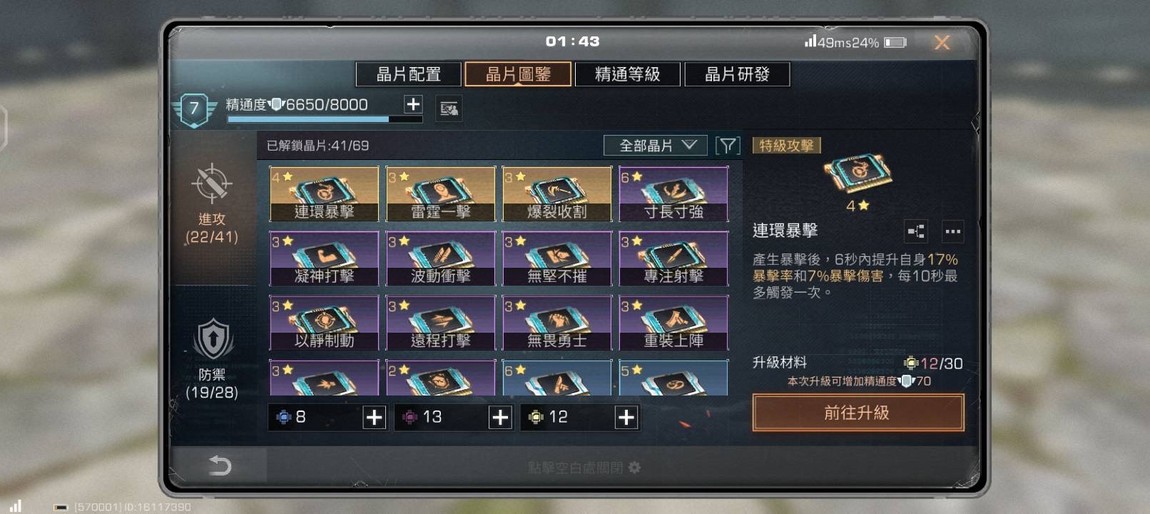Open the three-dot more options icon
1150x514 pixels.
[952, 231]
